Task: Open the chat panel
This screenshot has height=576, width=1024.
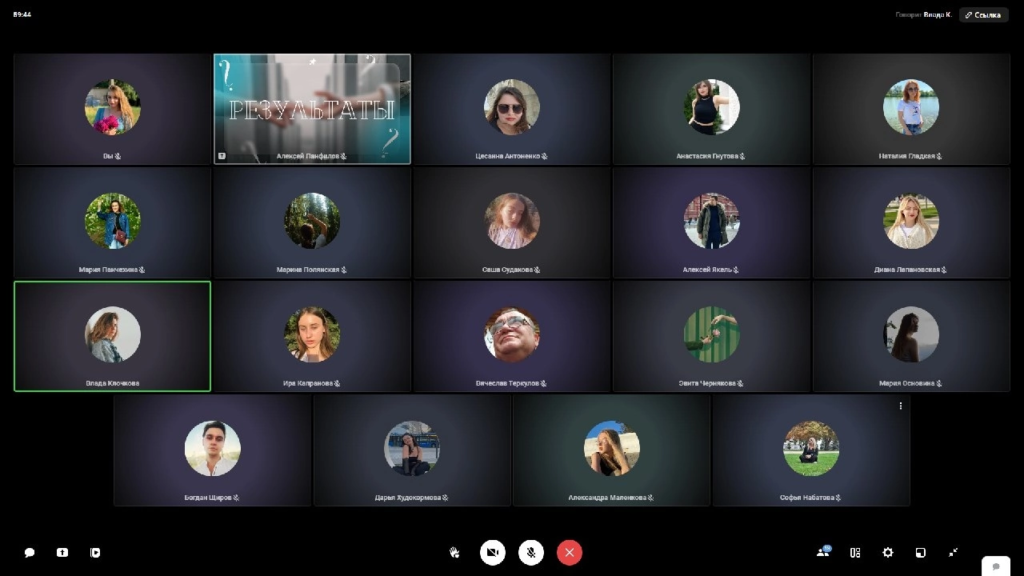Action: [x=30, y=552]
